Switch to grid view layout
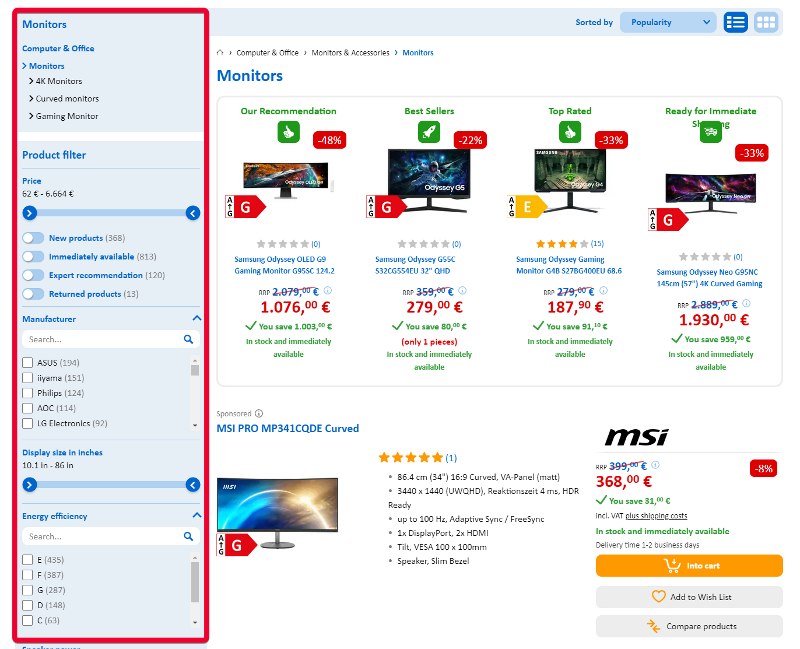The width and height of the screenshot is (800, 649). click(766, 22)
